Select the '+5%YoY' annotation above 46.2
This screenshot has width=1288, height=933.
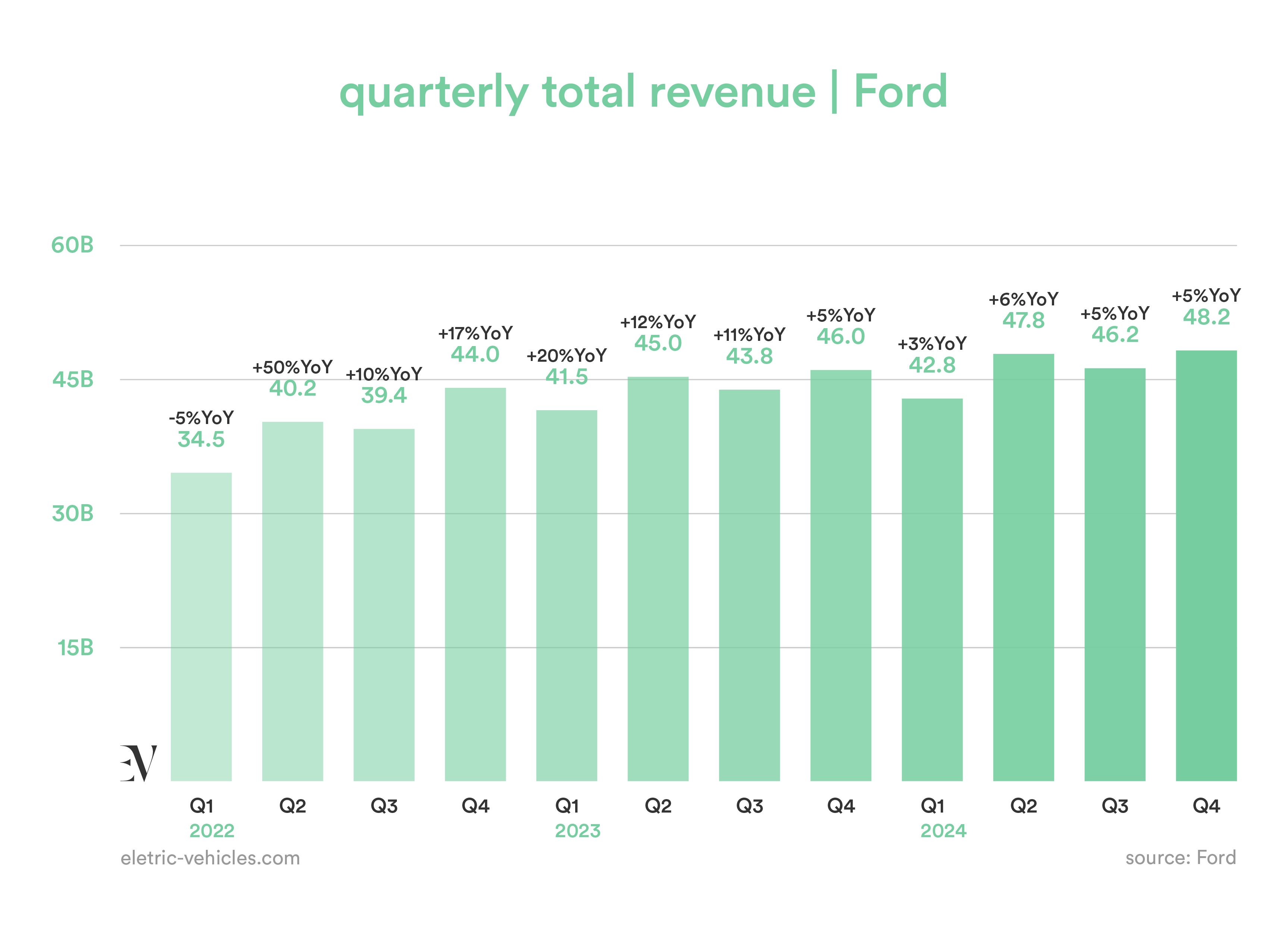[1115, 314]
